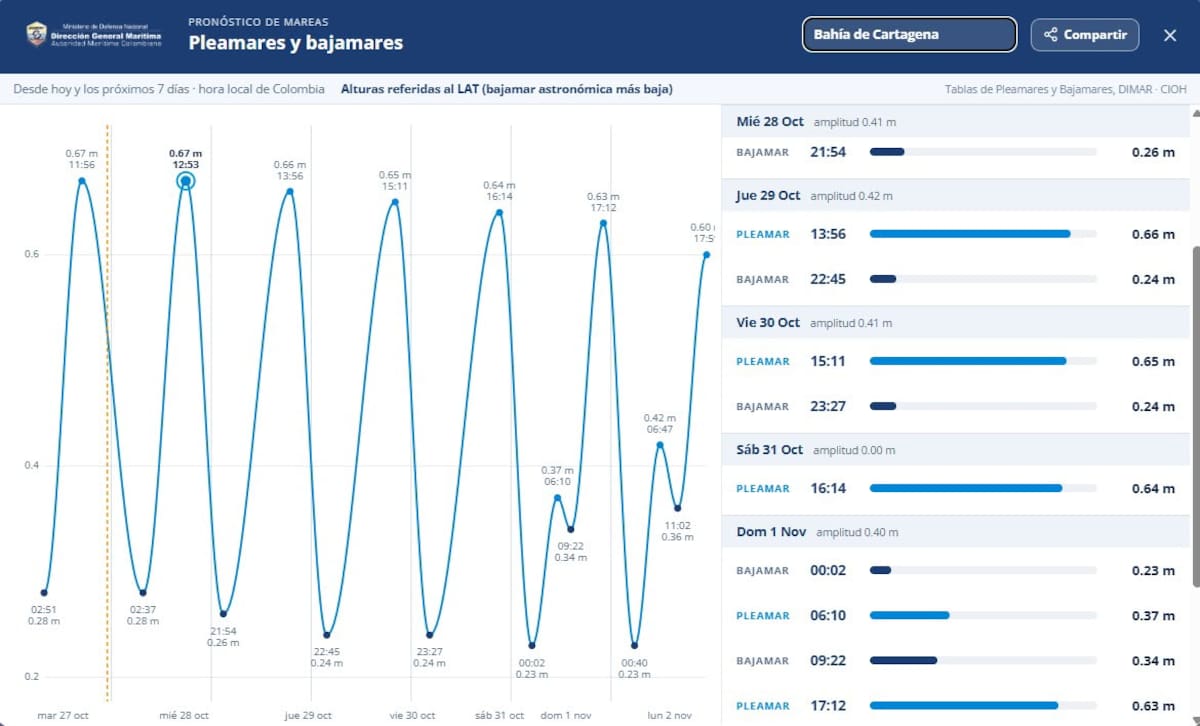Click the Mié 28 Oct bajamar 21:54 bar
The width and height of the screenshot is (1200, 726).
click(x=983, y=152)
